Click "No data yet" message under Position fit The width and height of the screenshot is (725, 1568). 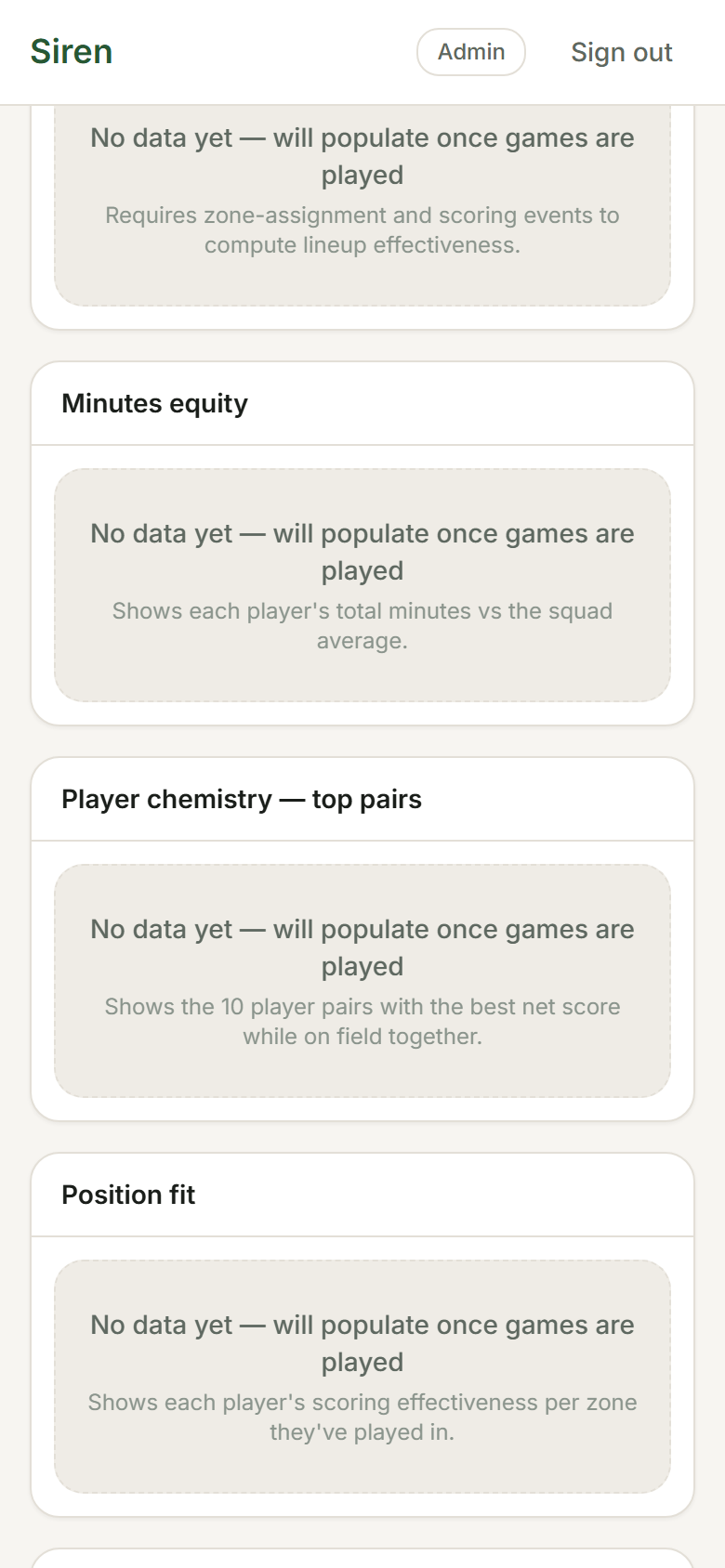coord(362,1343)
